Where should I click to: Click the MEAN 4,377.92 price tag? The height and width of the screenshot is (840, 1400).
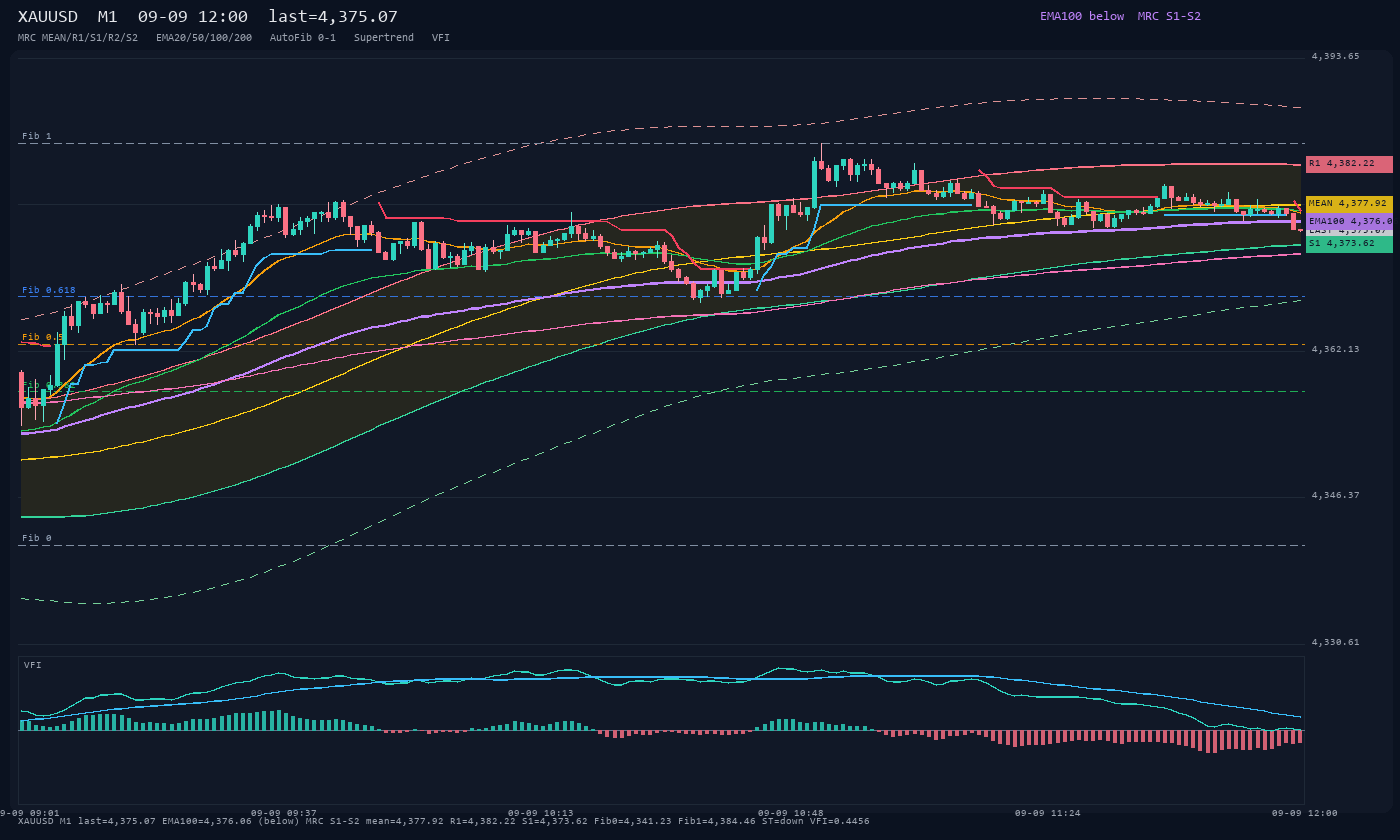tap(1349, 204)
